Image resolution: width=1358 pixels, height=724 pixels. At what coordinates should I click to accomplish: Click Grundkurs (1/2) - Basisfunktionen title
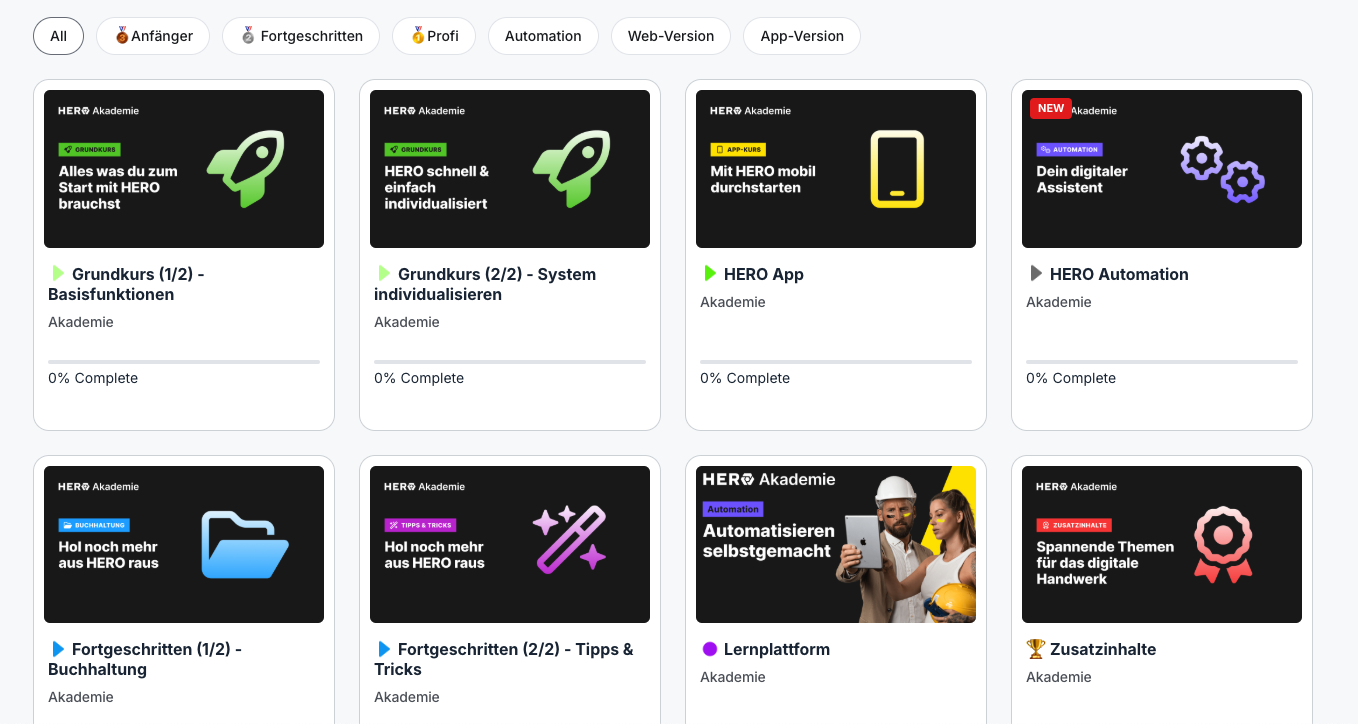tap(126, 284)
